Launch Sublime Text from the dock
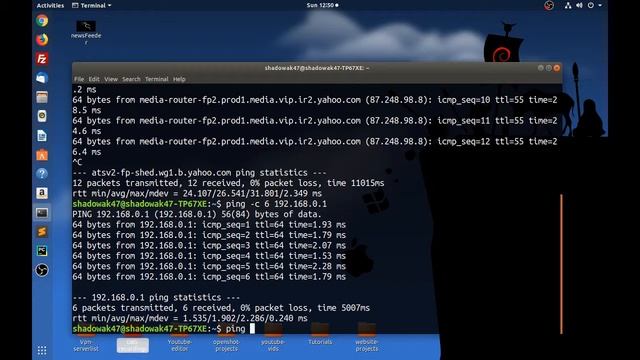Screen dimensions: 640x360 (x=42, y=232)
